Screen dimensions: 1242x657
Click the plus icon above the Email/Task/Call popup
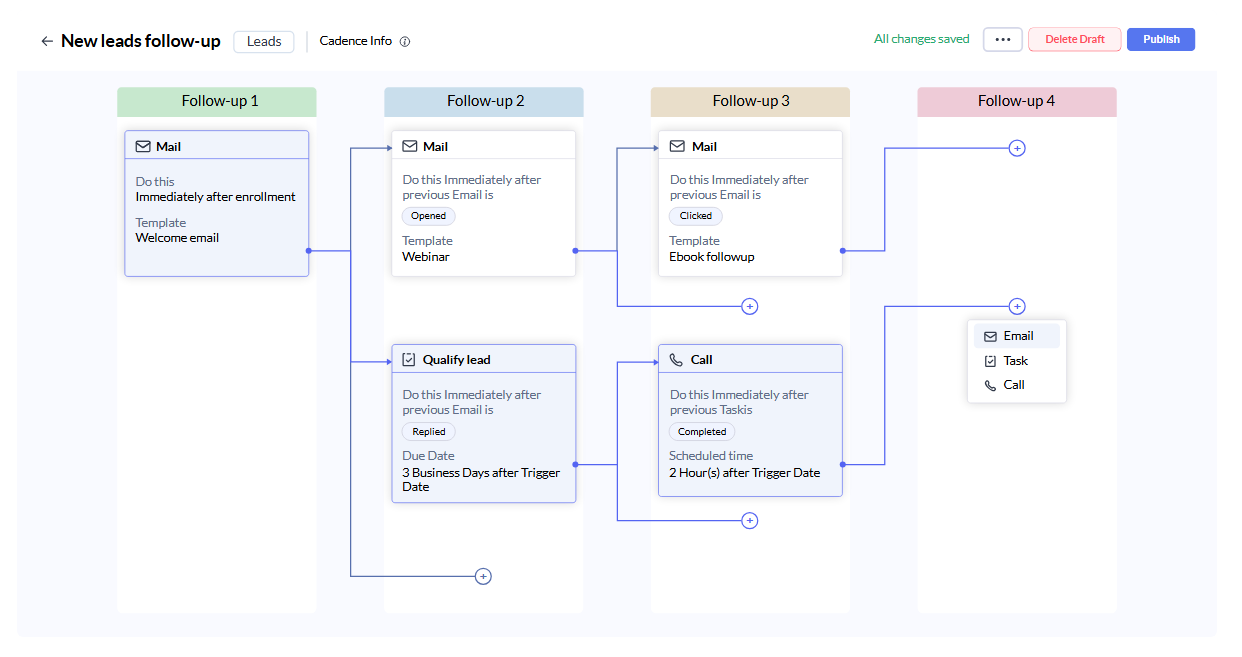pos(1017,306)
